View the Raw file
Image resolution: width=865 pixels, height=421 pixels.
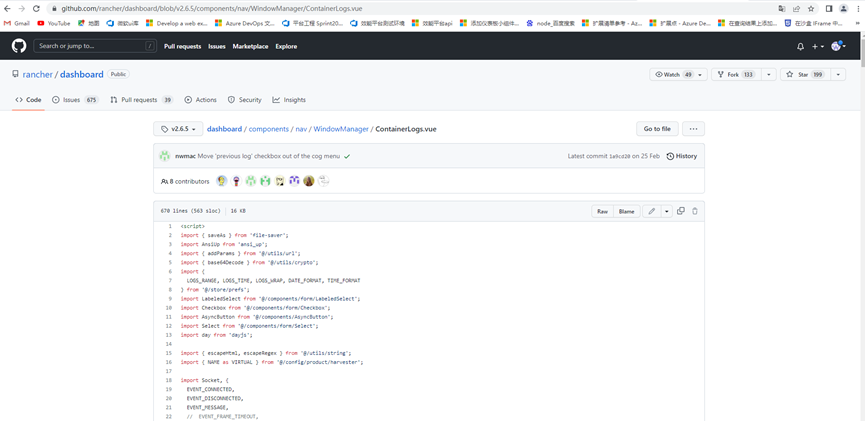[602, 211]
